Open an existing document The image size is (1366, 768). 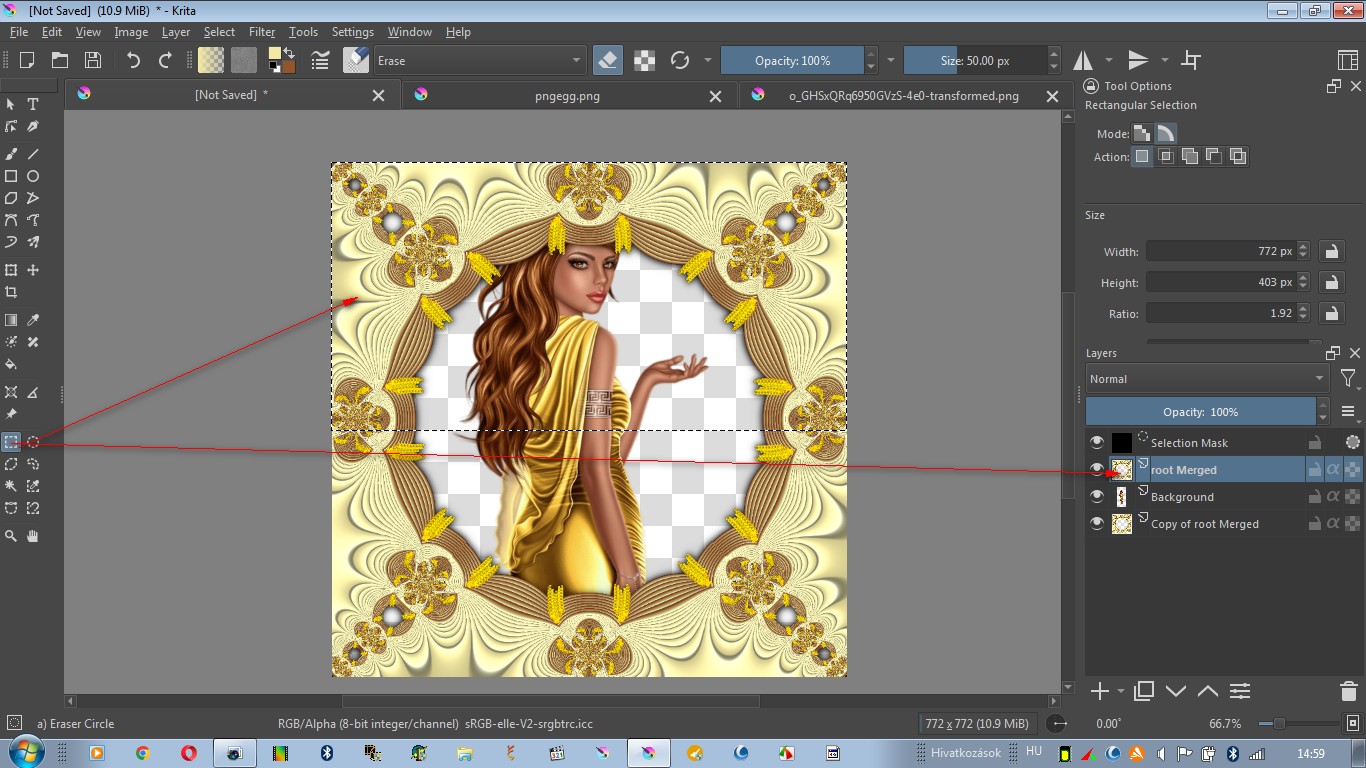pyautogui.click(x=60, y=60)
